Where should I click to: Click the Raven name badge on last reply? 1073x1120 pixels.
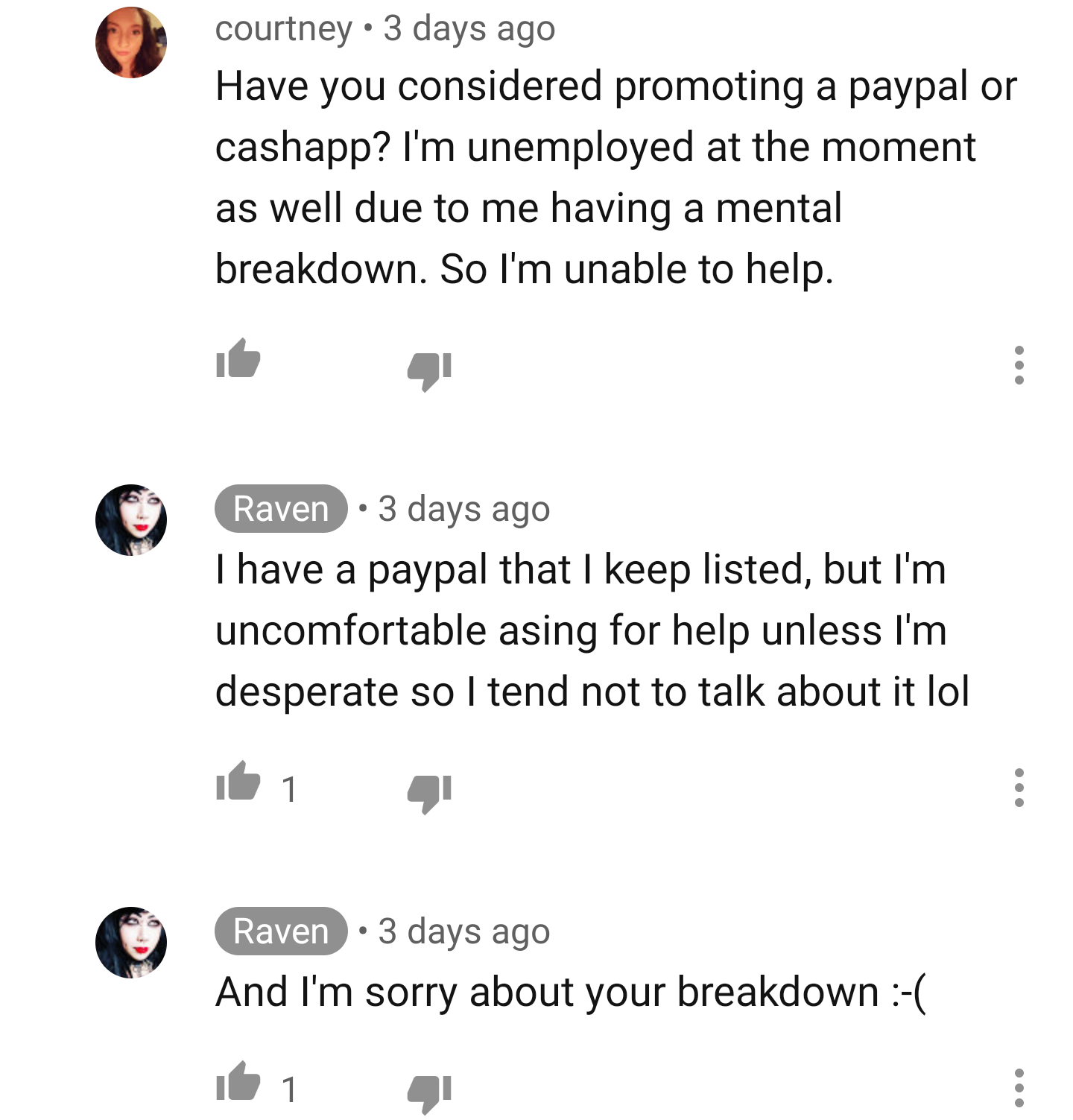[281, 931]
